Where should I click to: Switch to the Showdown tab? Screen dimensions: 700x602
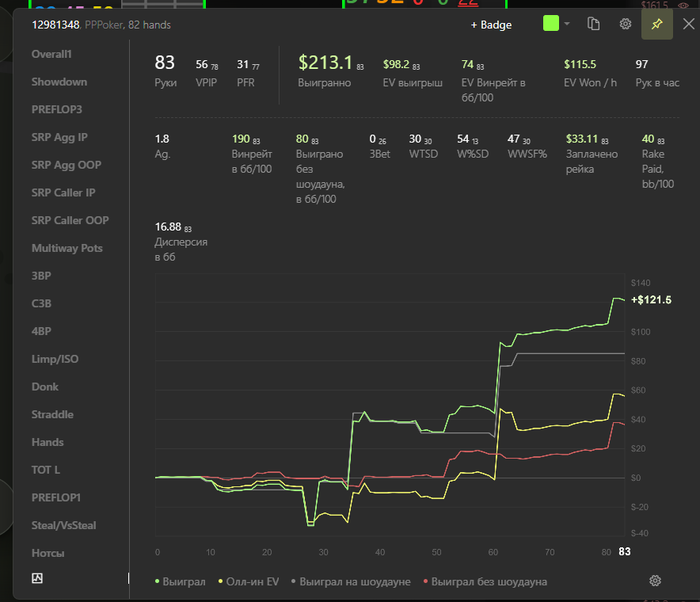pyautogui.click(x=59, y=82)
